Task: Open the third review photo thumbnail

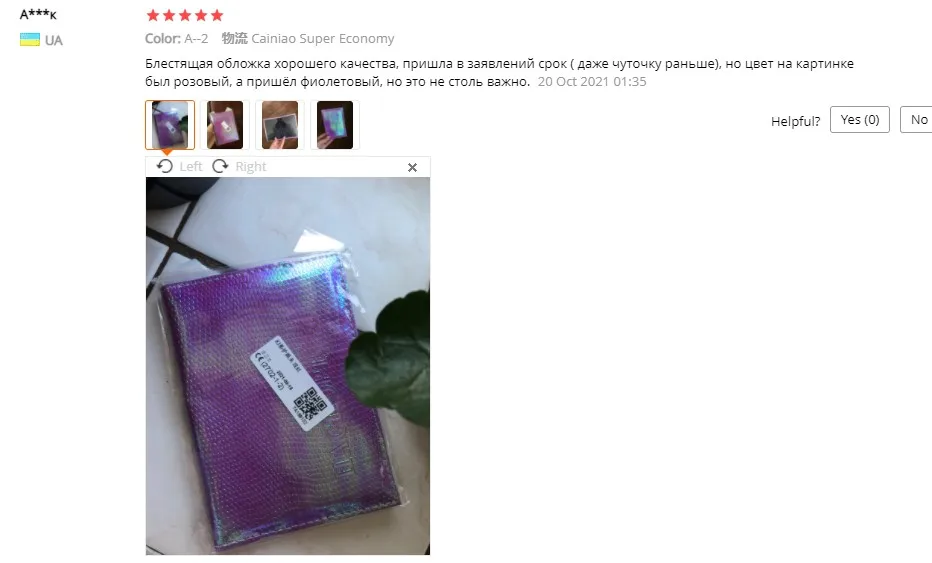Action: click(280, 125)
